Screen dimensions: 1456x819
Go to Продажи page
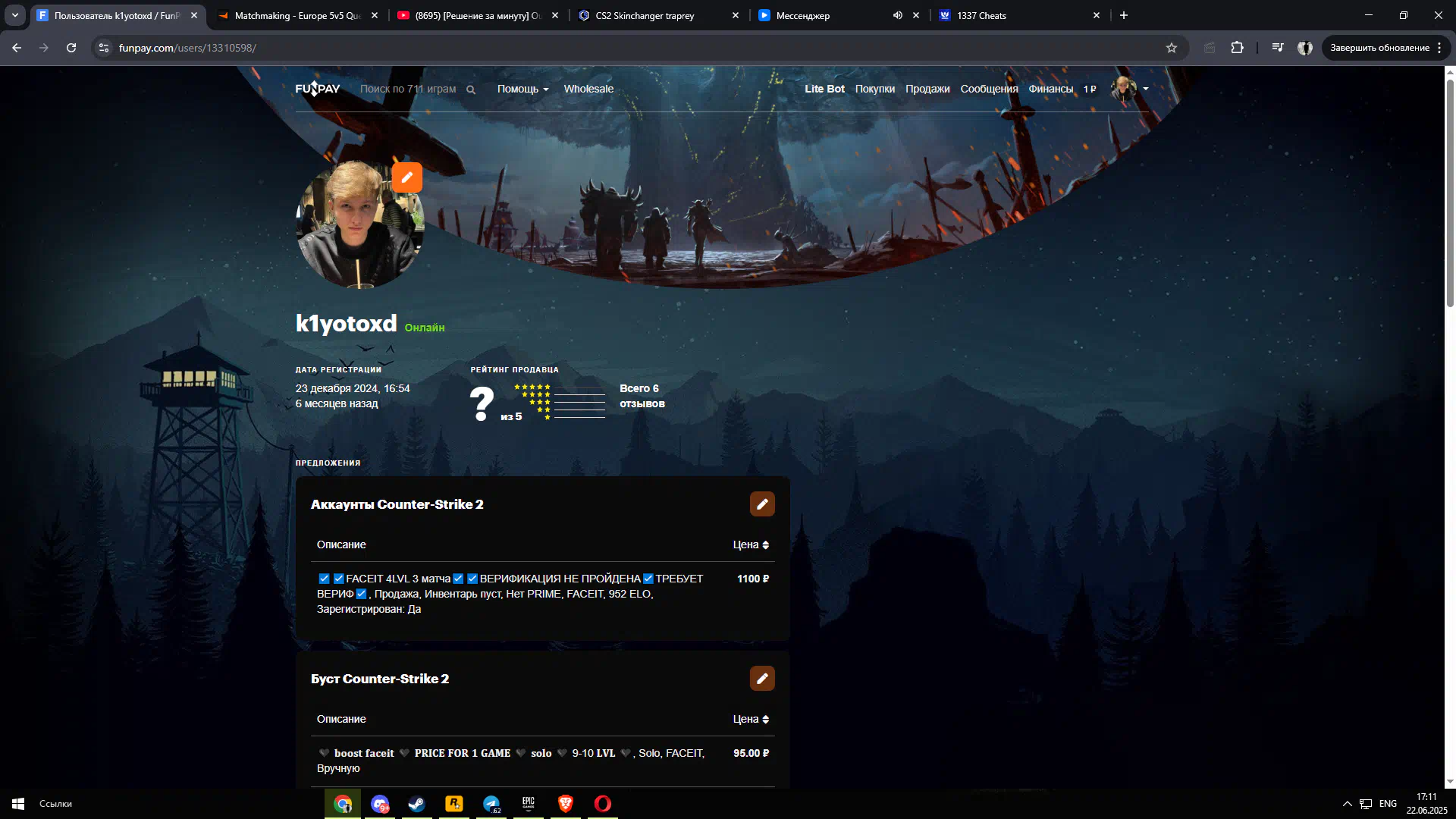click(927, 89)
